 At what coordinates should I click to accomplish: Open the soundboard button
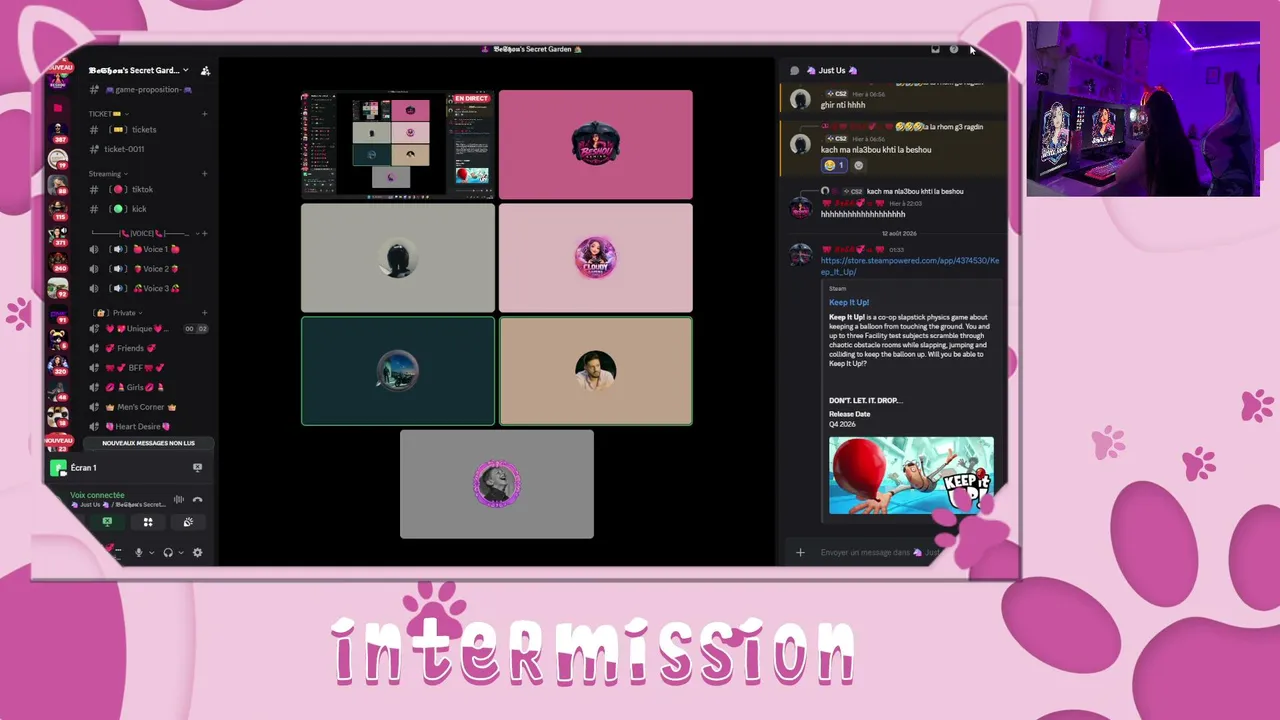point(188,522)
